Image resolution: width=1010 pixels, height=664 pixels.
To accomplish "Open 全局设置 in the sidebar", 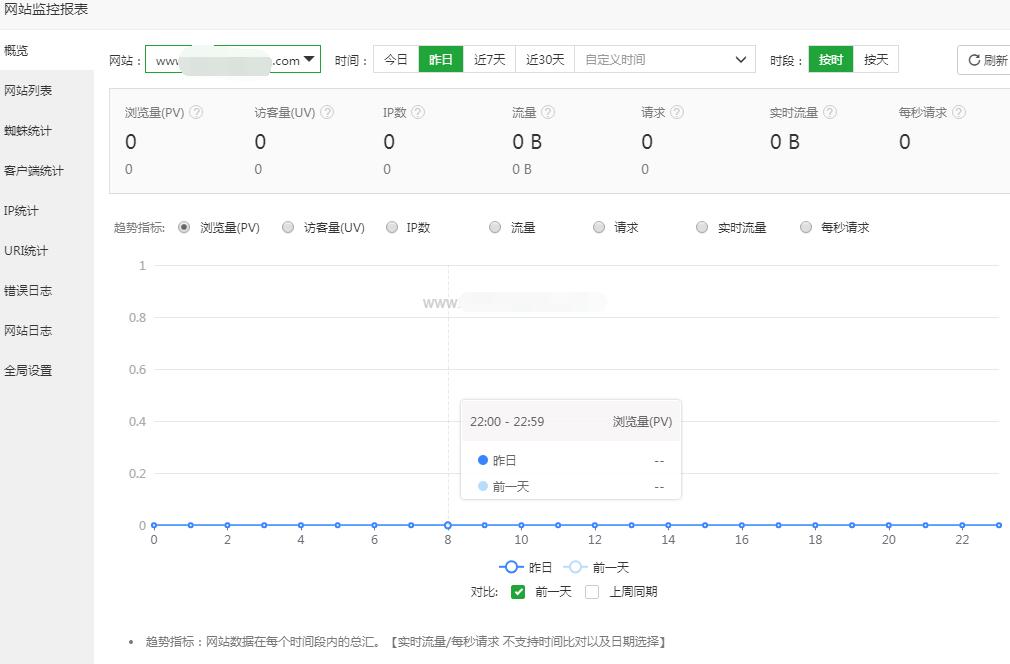I will click(46, 370).
